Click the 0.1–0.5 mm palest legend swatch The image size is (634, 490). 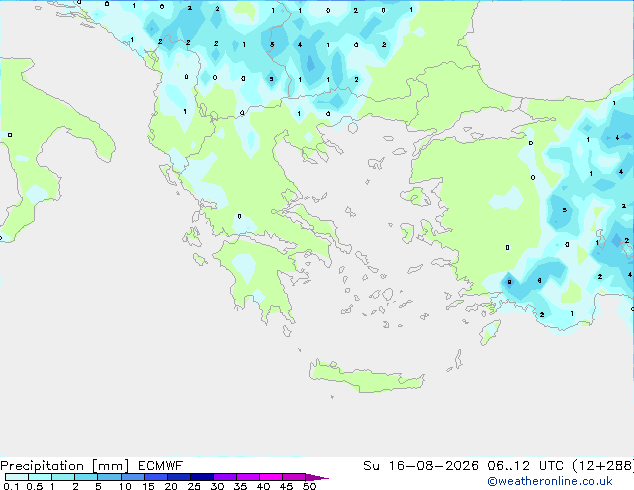(17, 477)
